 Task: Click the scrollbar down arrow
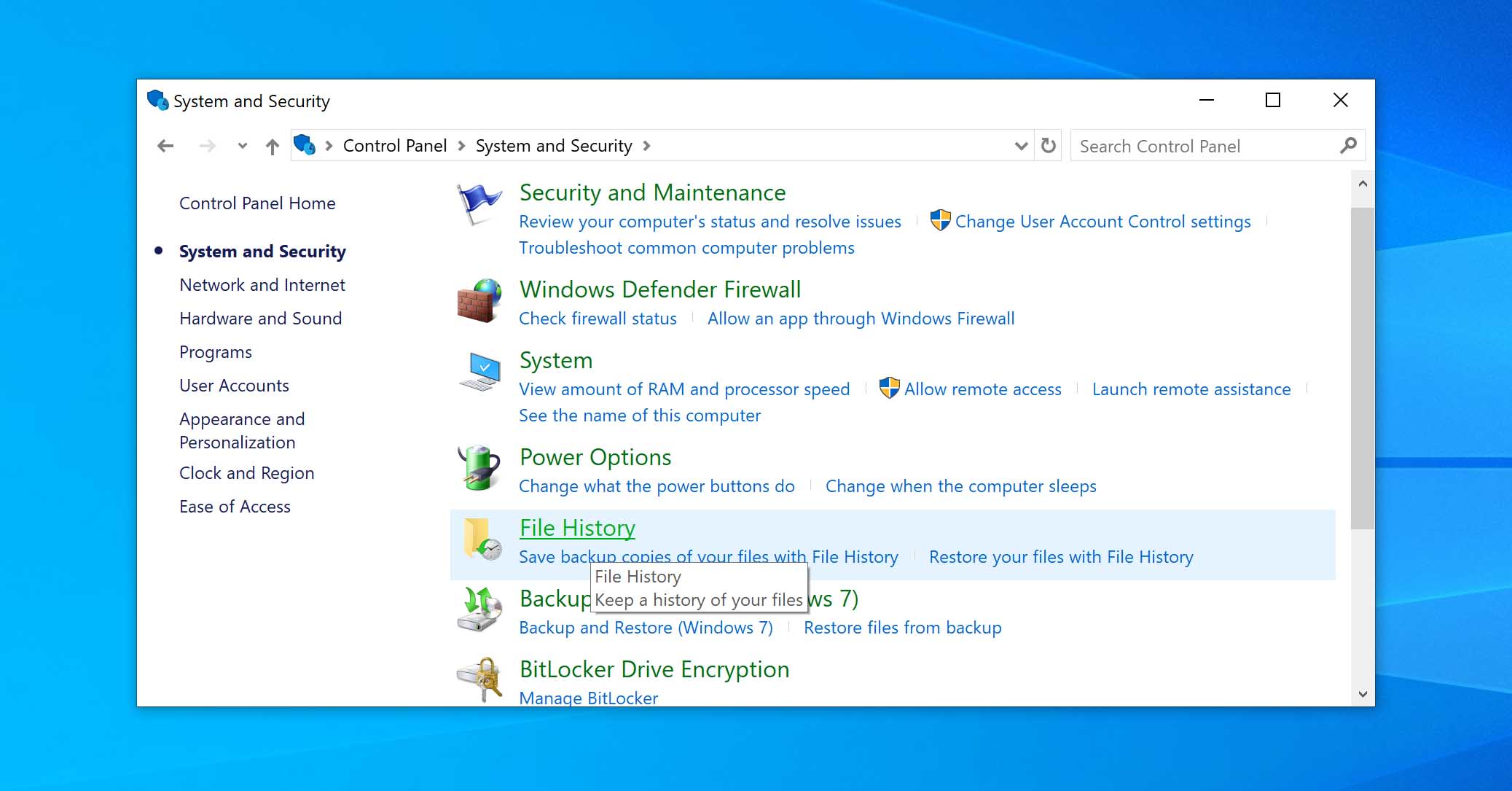point(1363,695)
